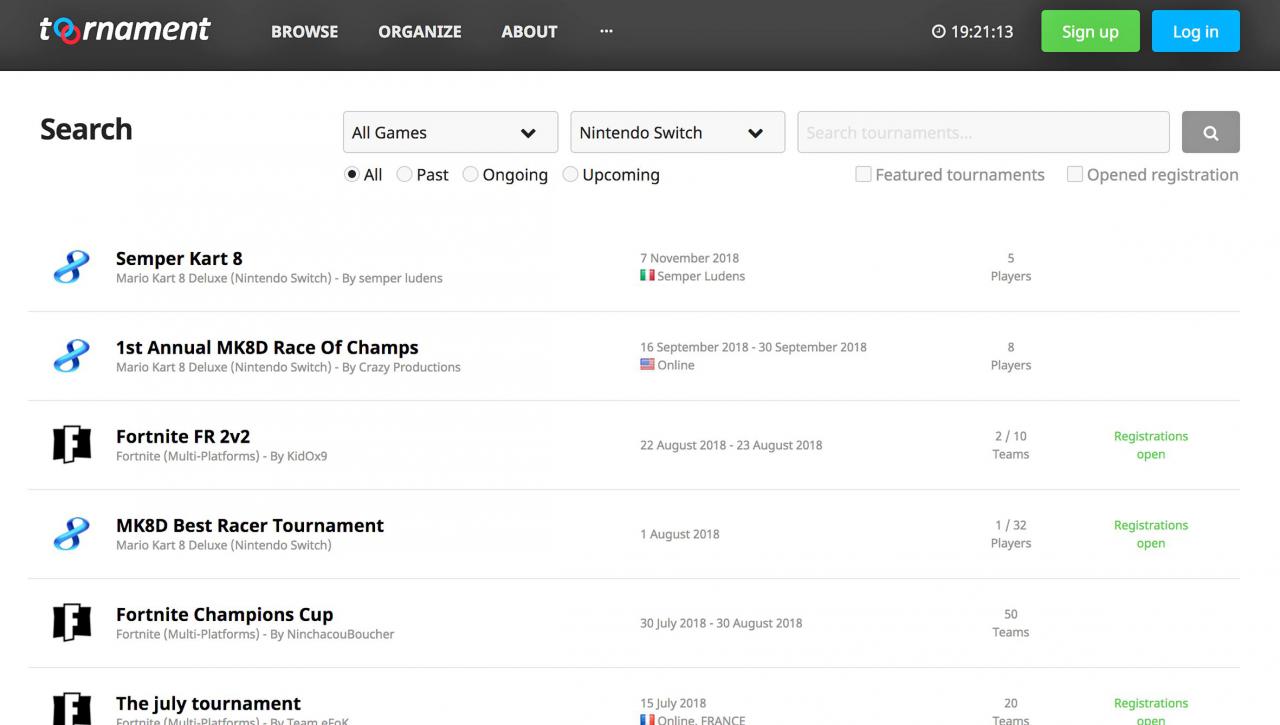The width and height of the screenshot is (1280, 725).
Task: Click the 8 Players count
Action: click(x=1011, y=356)
